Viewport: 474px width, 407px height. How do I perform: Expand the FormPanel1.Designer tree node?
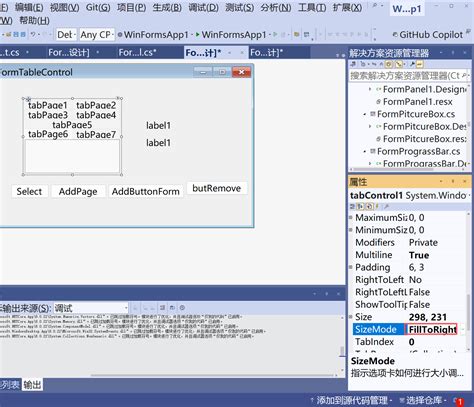click(370, 89)
